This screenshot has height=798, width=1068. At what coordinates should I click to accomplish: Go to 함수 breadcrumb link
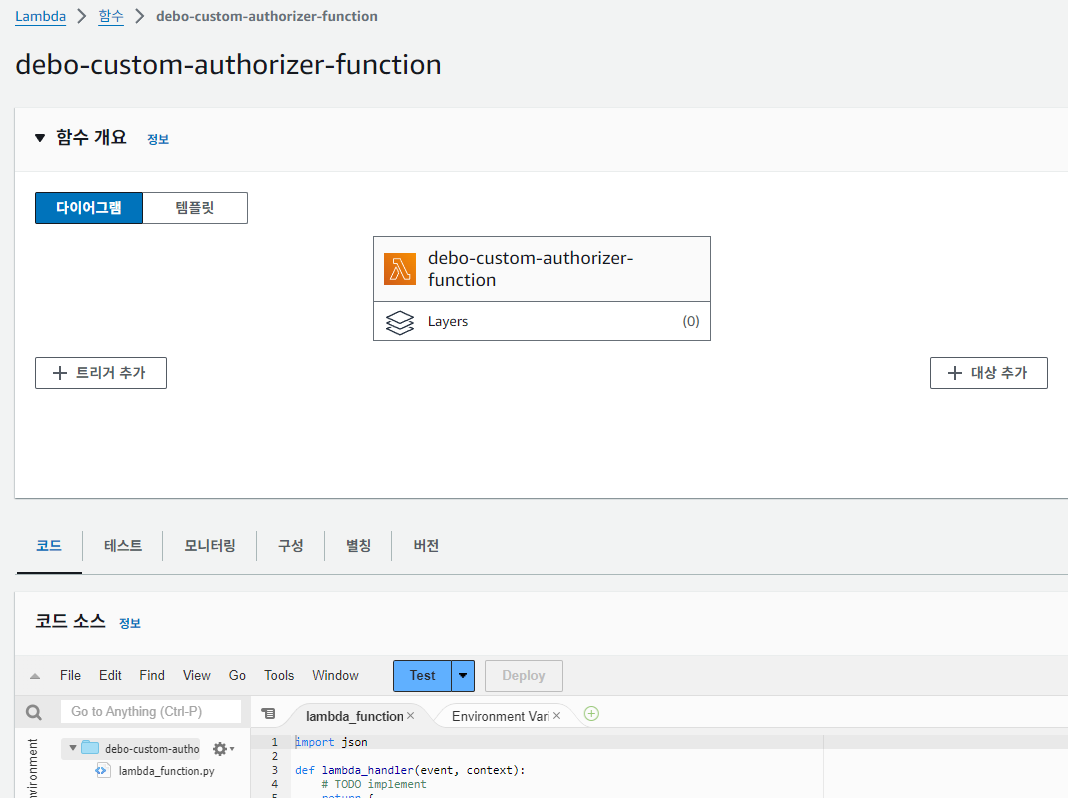(x=111, y=16)
